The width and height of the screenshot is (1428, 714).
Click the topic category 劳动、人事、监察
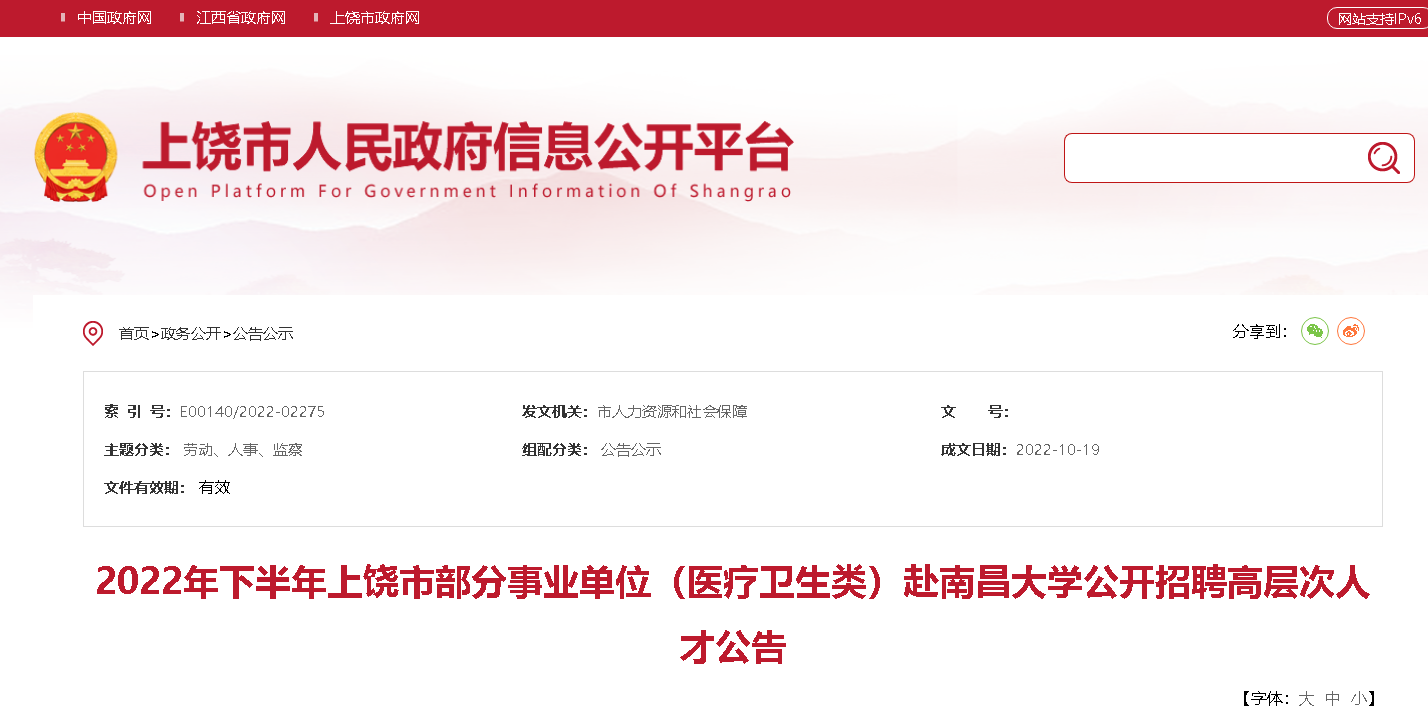coord(243,449)
